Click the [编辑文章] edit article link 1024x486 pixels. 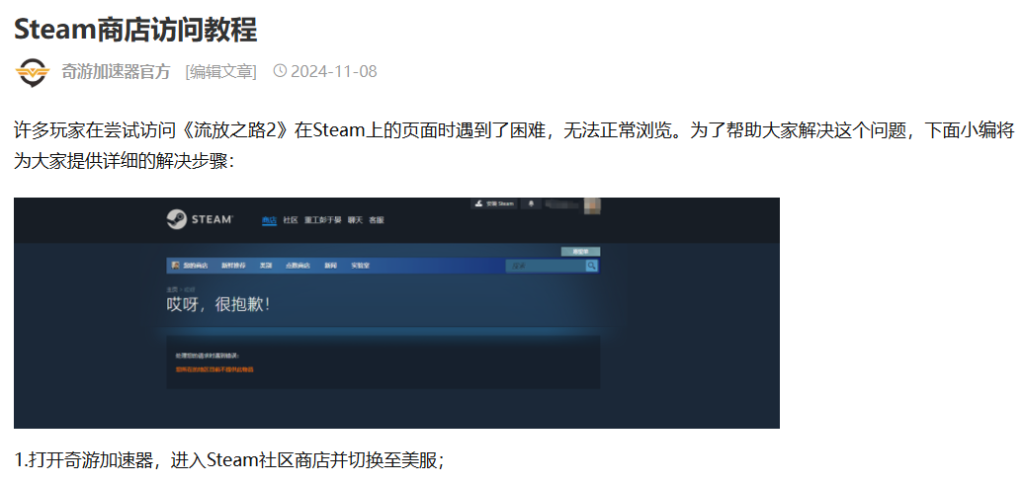coord(221,71)
